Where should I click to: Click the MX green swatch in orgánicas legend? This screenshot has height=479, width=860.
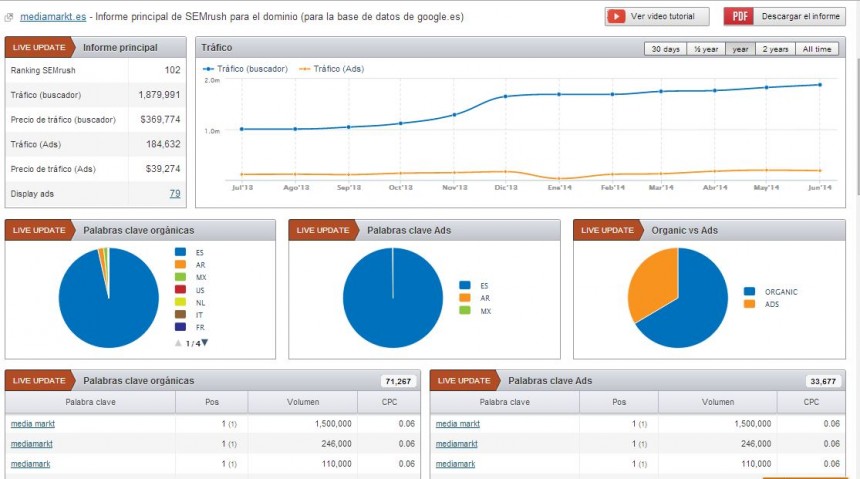tap(180, 277)
